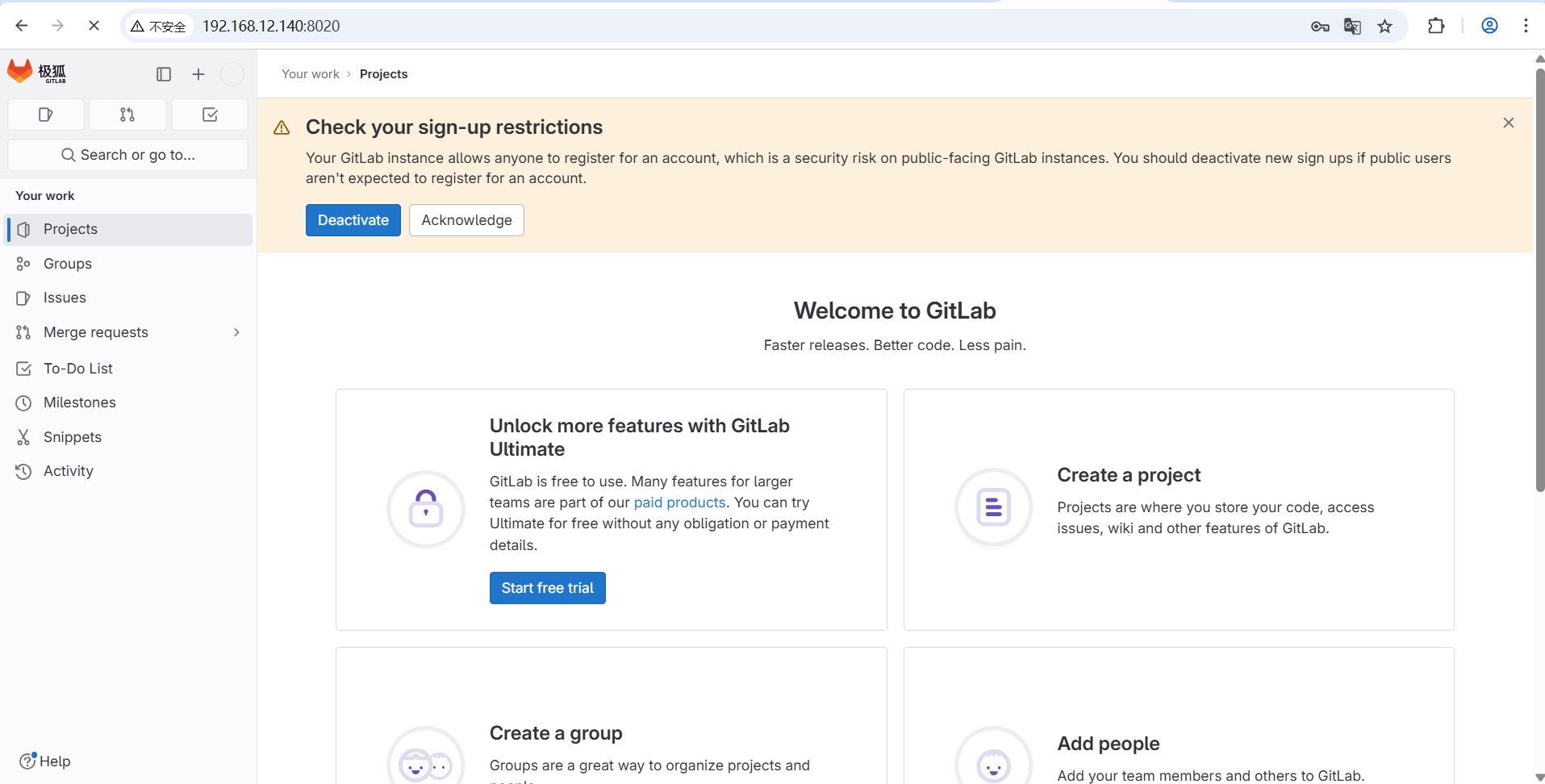The height and width of the screenshot is (784, 1545).
Task: Toggle the sidebar collapse icon
Action: tap(164, 74)
